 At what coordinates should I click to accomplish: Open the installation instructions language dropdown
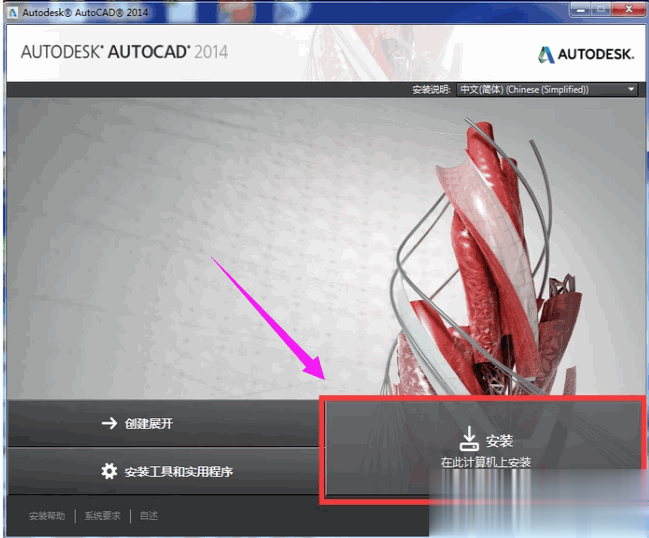(546, 90)
